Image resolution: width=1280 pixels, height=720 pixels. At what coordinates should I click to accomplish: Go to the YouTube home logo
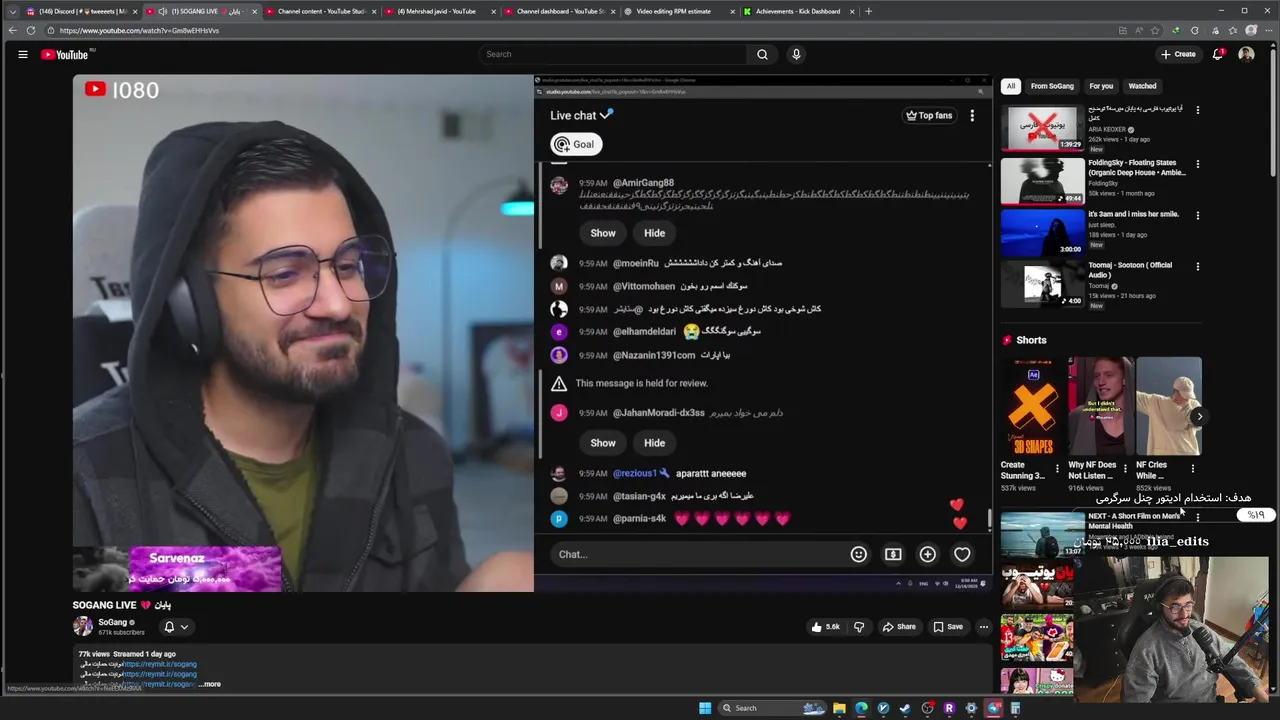coord(65,54)
